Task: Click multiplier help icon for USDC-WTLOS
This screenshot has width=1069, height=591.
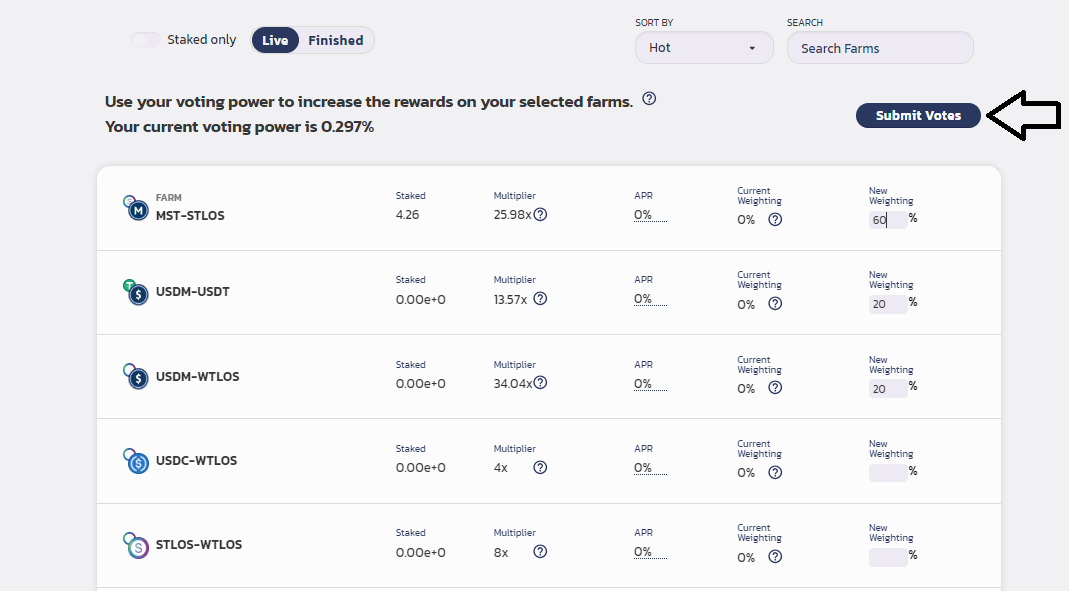Action: [x=540, y=468]
